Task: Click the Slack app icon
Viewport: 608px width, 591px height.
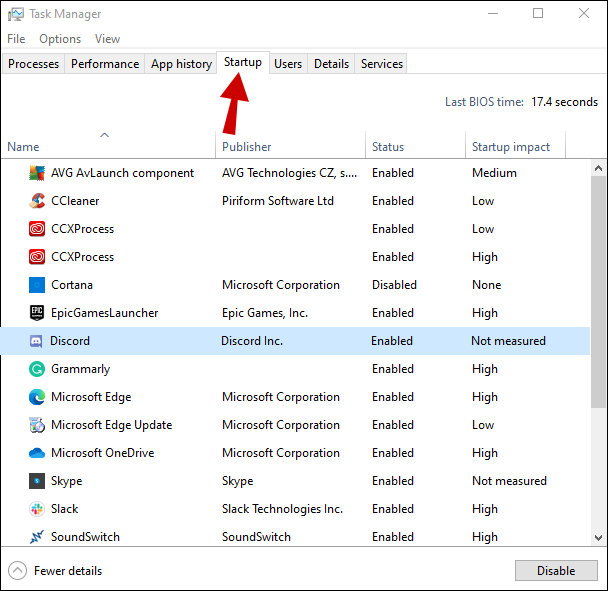Action: click(x=37, y=509)
